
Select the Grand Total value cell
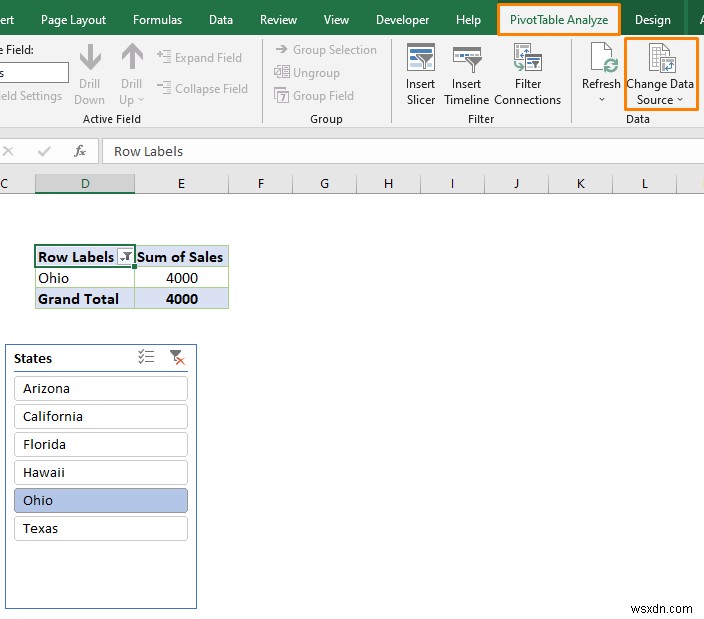[181, 299]
